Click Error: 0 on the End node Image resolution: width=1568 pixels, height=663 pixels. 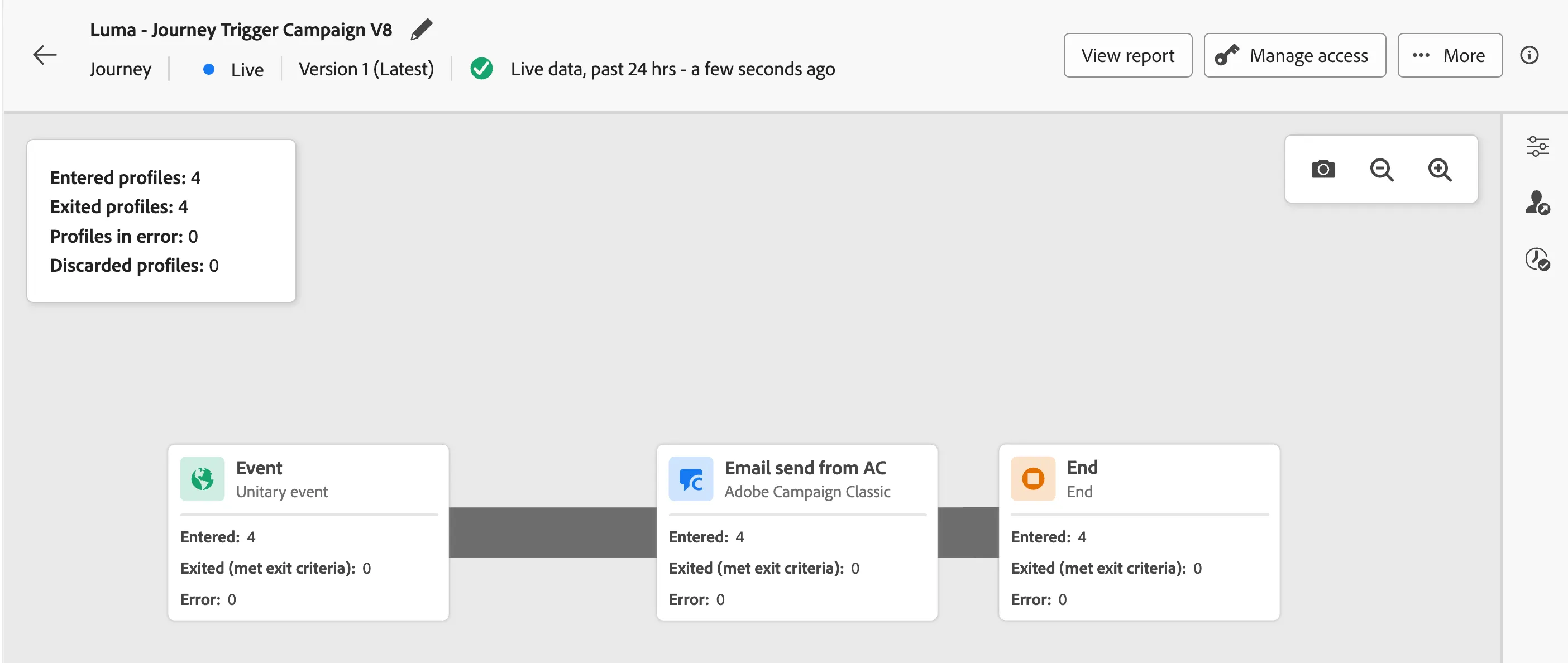click(1039, 599)
